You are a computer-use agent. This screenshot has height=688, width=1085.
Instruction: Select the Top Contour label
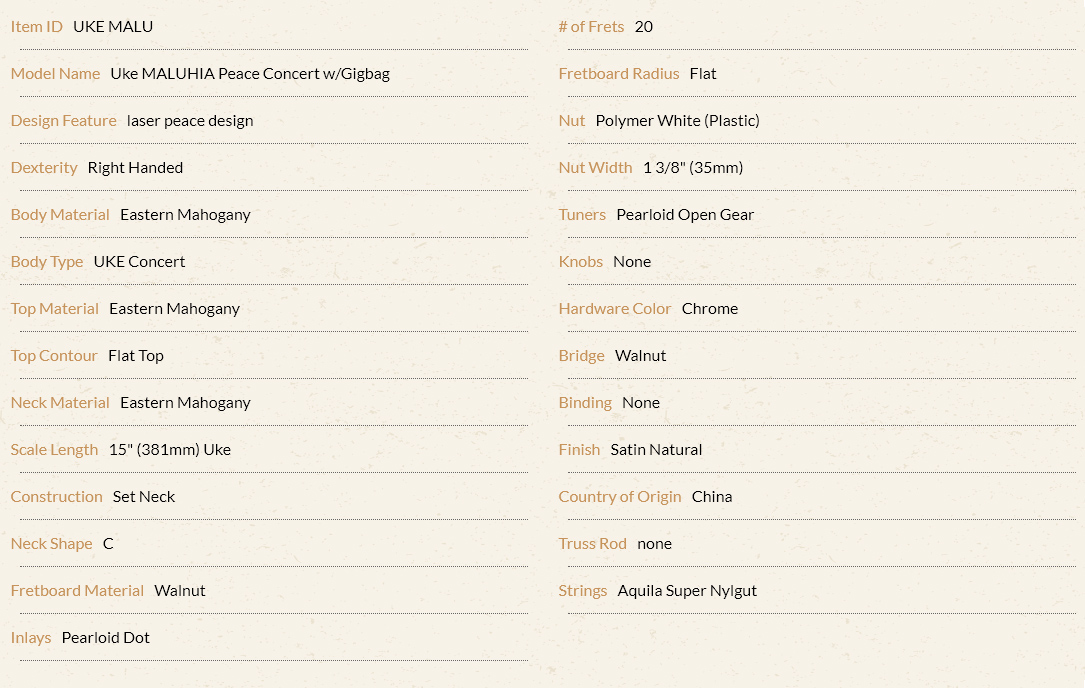(54, 356)
